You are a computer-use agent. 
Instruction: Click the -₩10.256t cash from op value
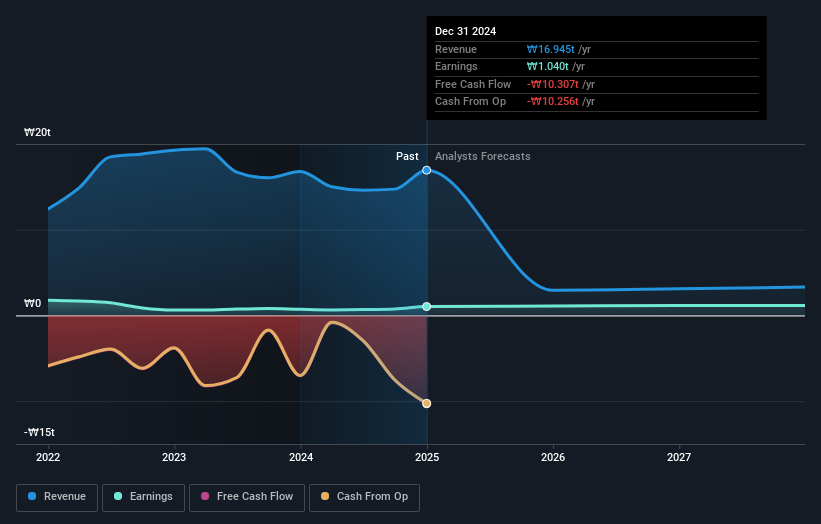(552, 102)
